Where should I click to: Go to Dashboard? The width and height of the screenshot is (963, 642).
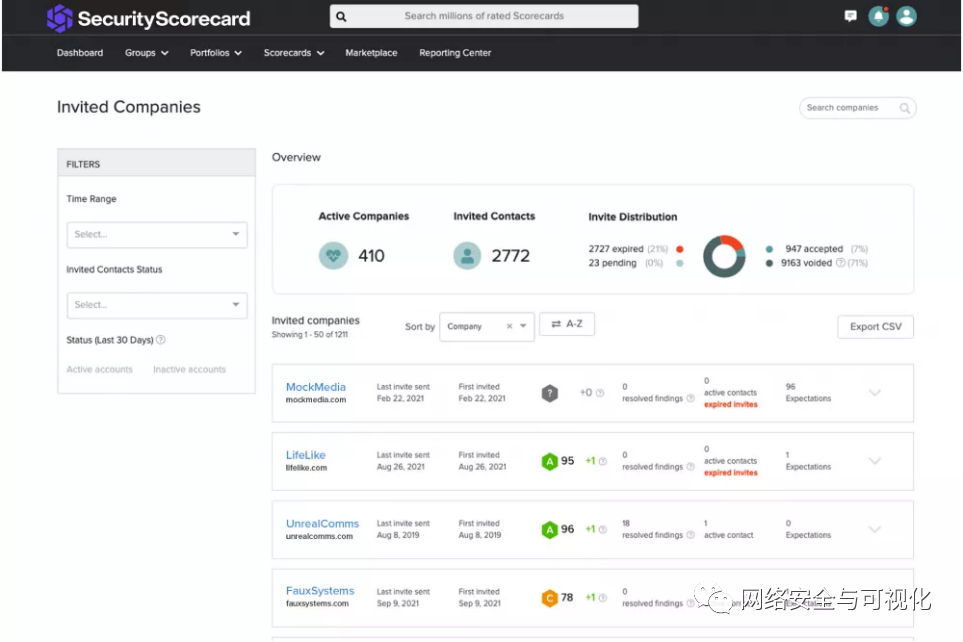80,53
